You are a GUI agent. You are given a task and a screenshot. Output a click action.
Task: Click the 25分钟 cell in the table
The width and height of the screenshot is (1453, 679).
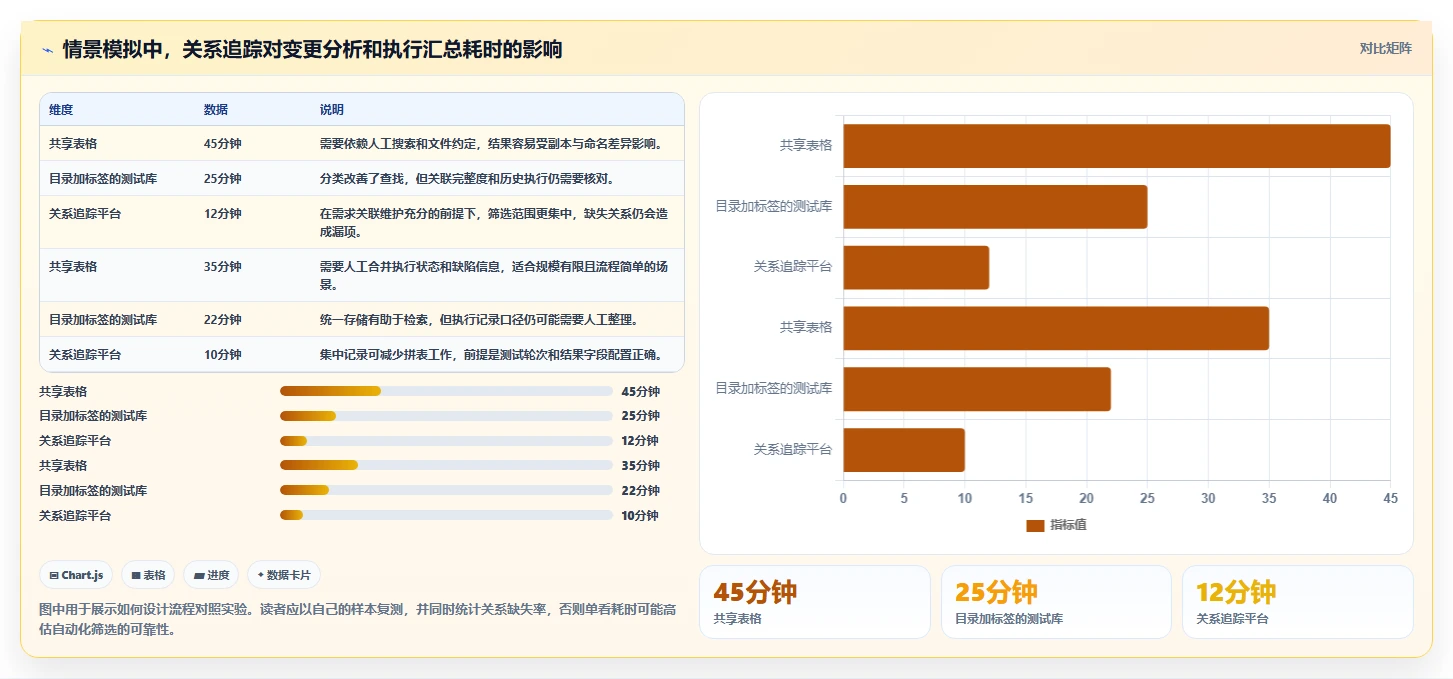[223, 179]
